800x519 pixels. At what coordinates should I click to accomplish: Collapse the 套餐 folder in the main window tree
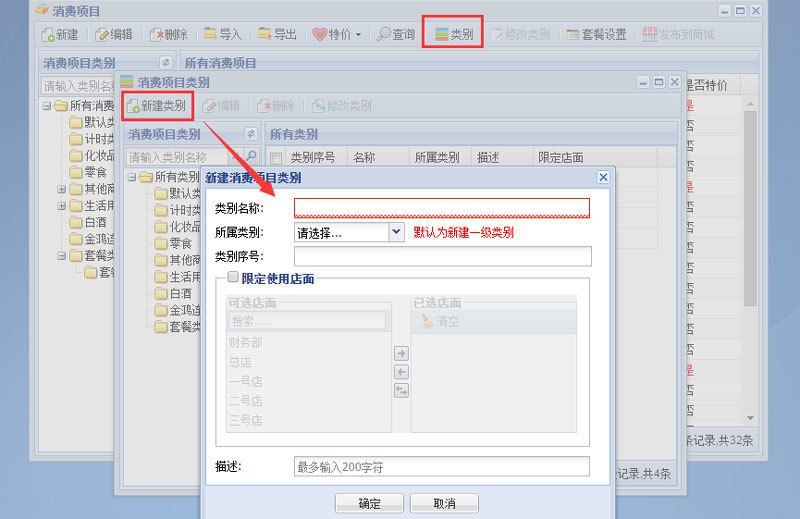click(x=62, y=255)
